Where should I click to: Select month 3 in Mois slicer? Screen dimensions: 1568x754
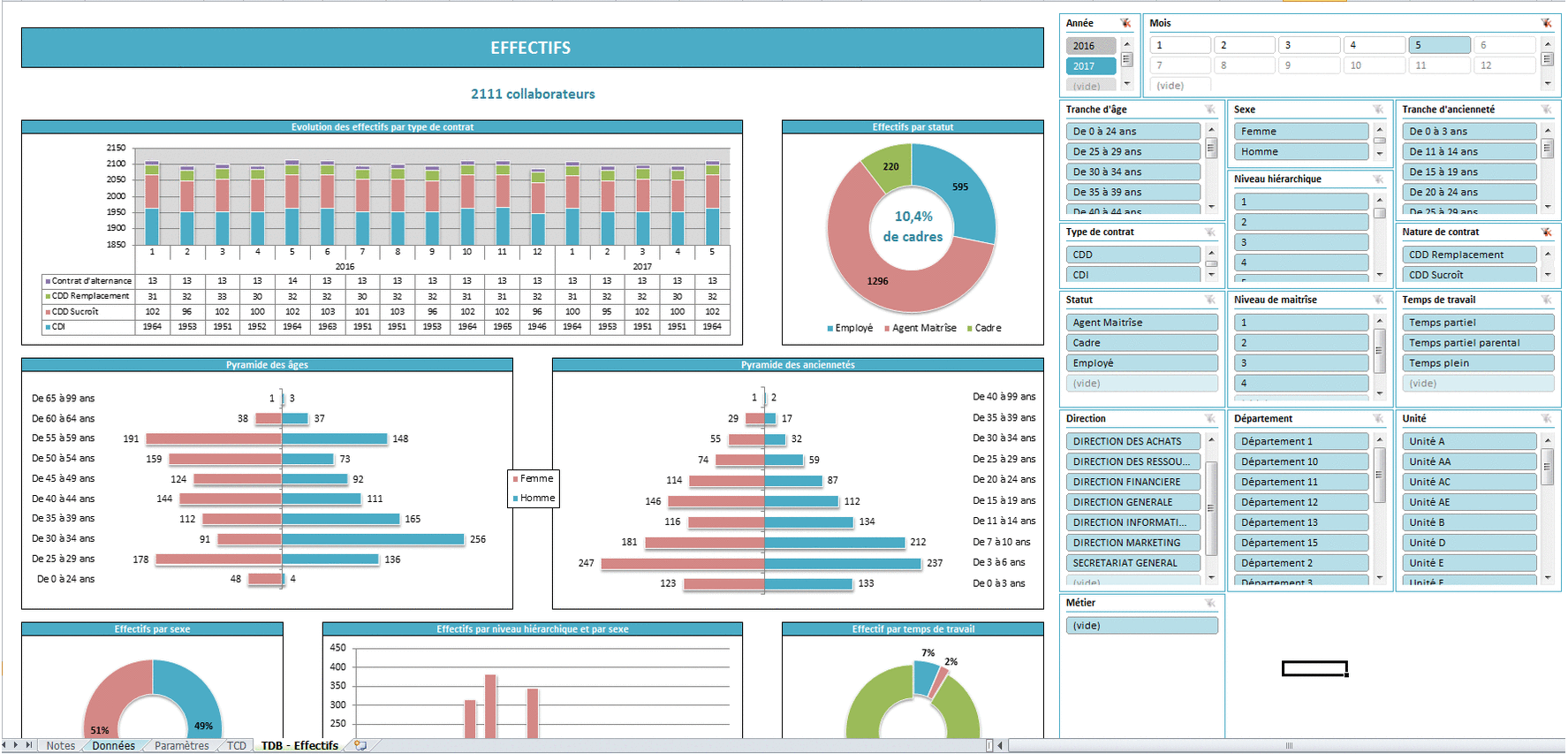tap(1309, 45)
